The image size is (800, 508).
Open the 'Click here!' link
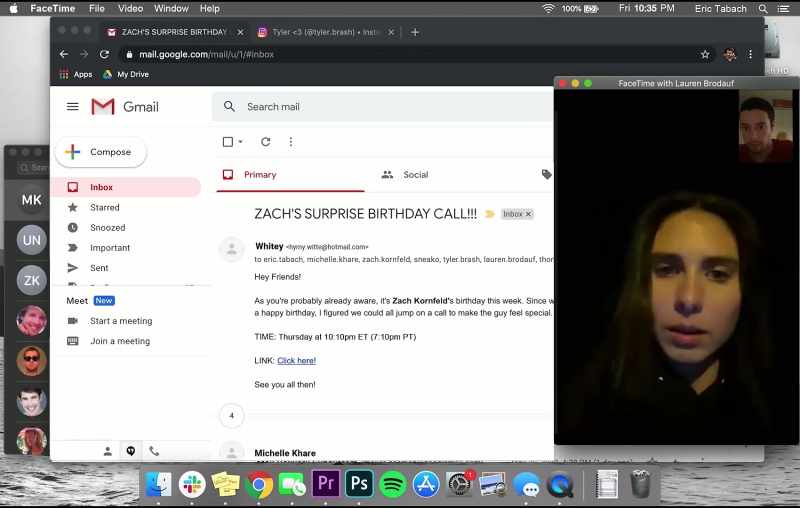click(296, 361)
